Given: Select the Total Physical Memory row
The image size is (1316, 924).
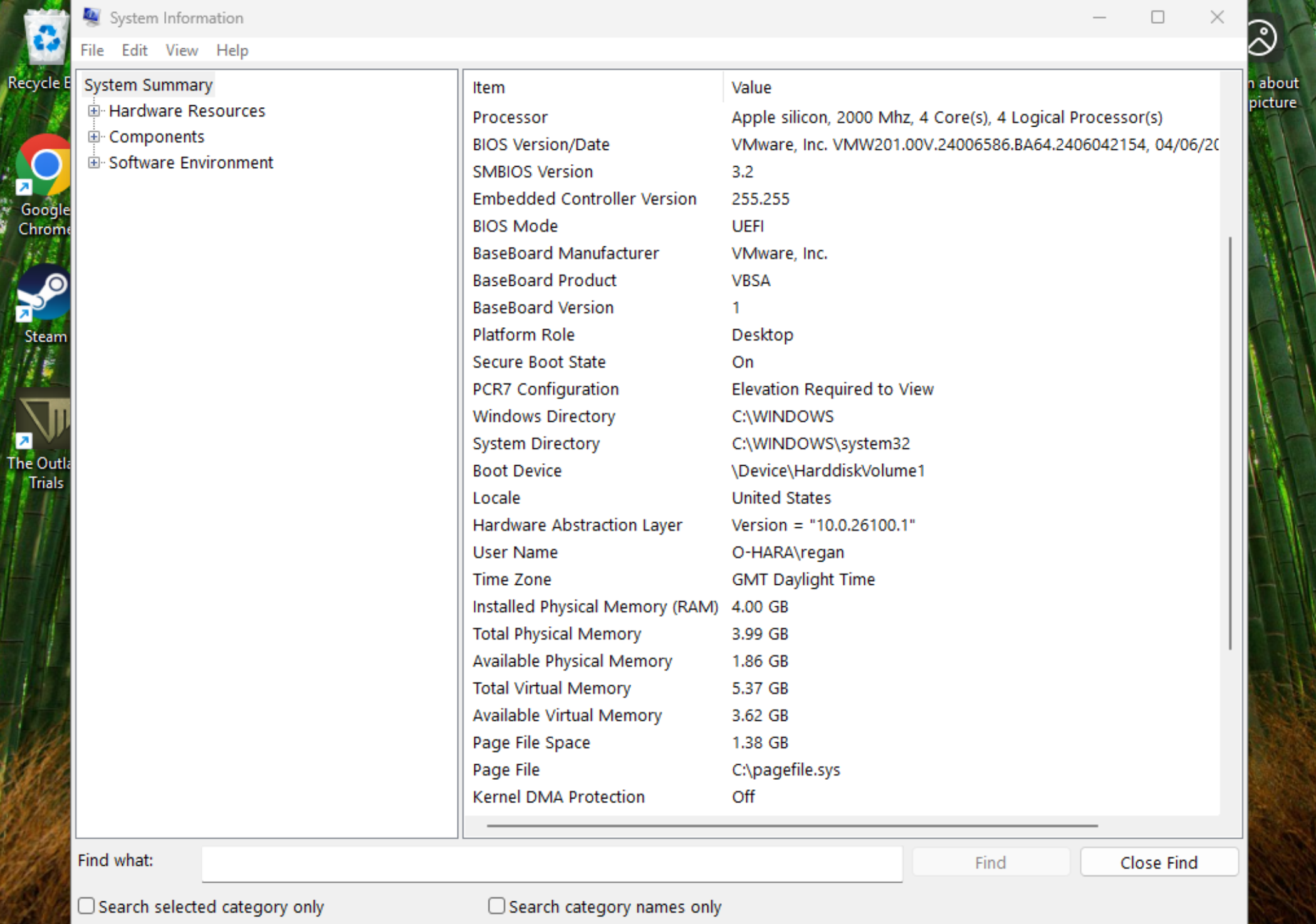Looking at the screenshot, I should (x=842, y=633).
